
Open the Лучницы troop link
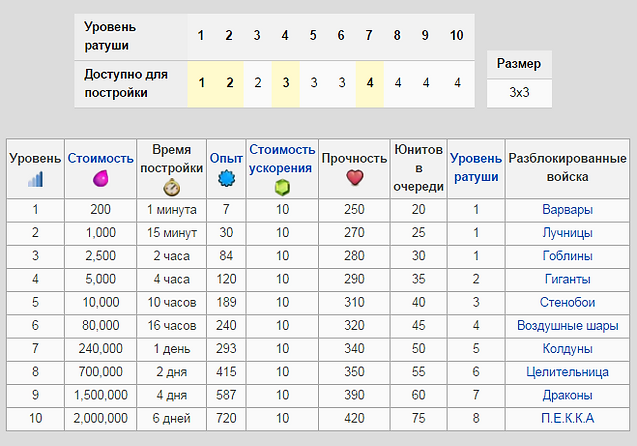point(567,233)
